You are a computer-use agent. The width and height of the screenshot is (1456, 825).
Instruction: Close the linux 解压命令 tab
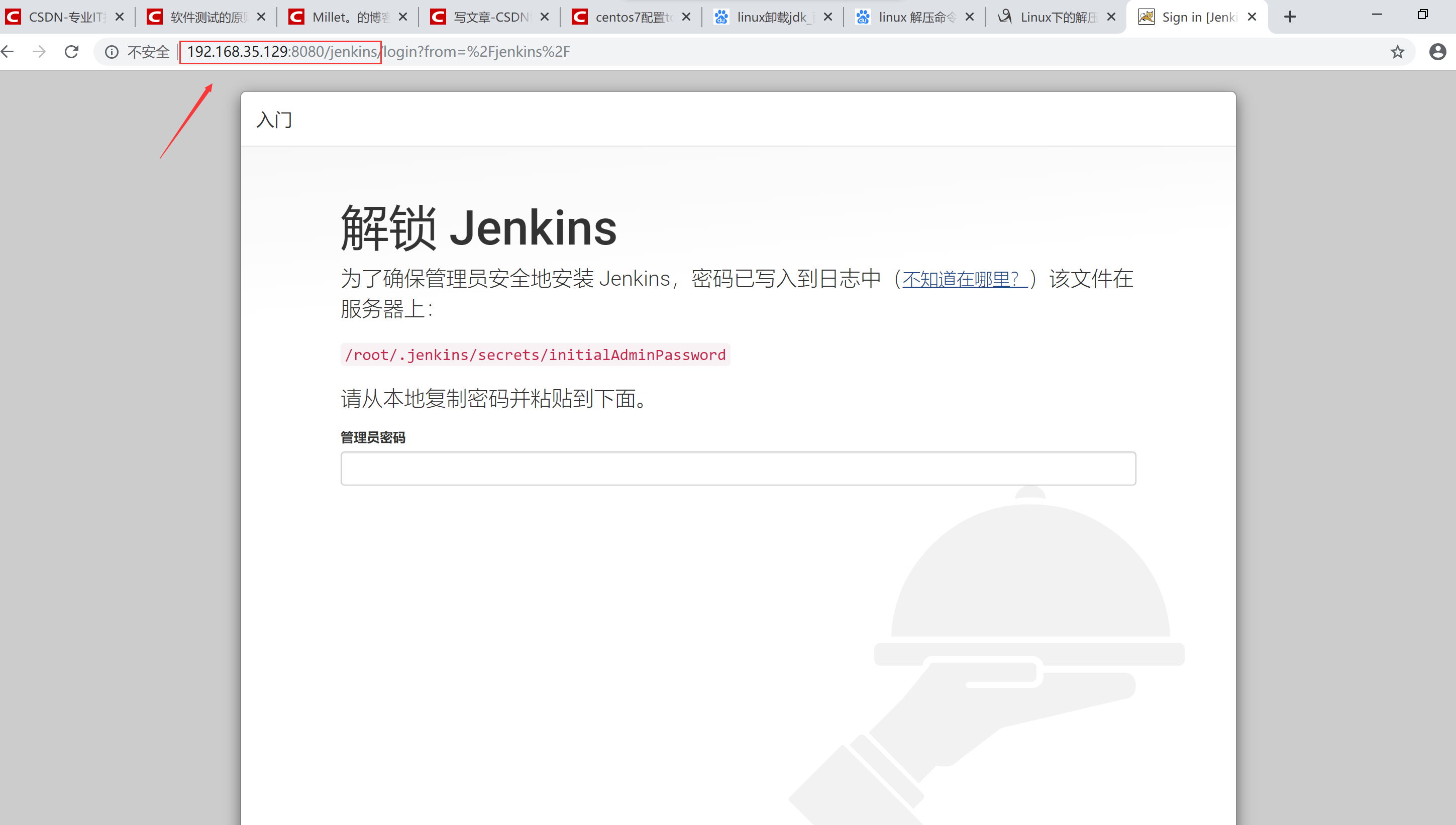969,17
